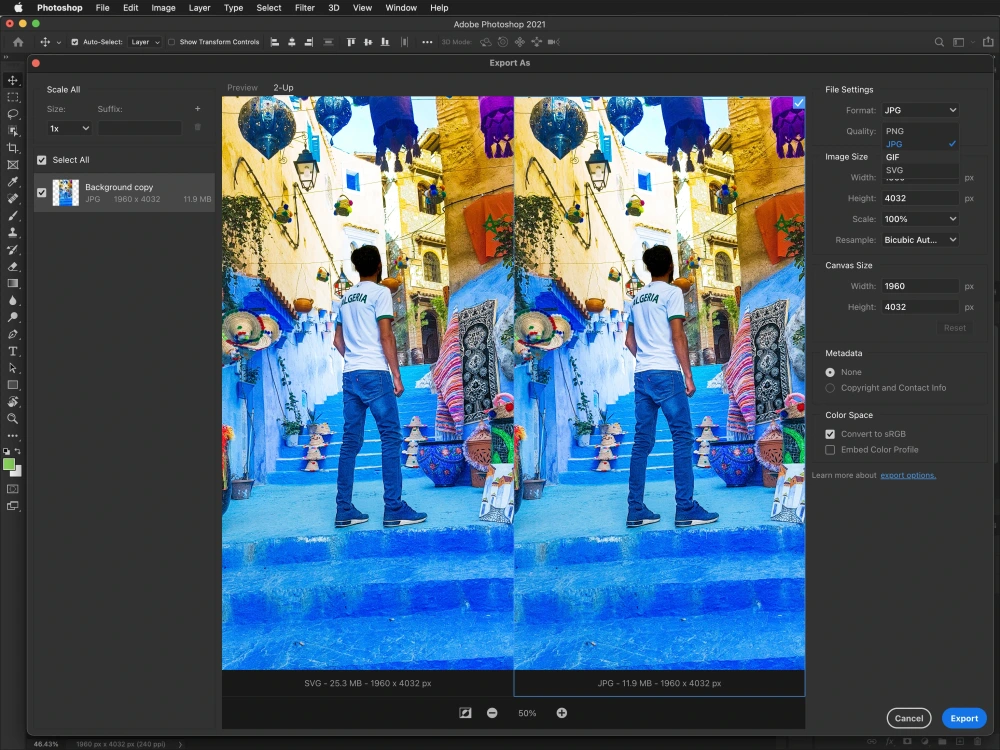Select Copyright and Contact Info radio button

(x=830, y=388)
